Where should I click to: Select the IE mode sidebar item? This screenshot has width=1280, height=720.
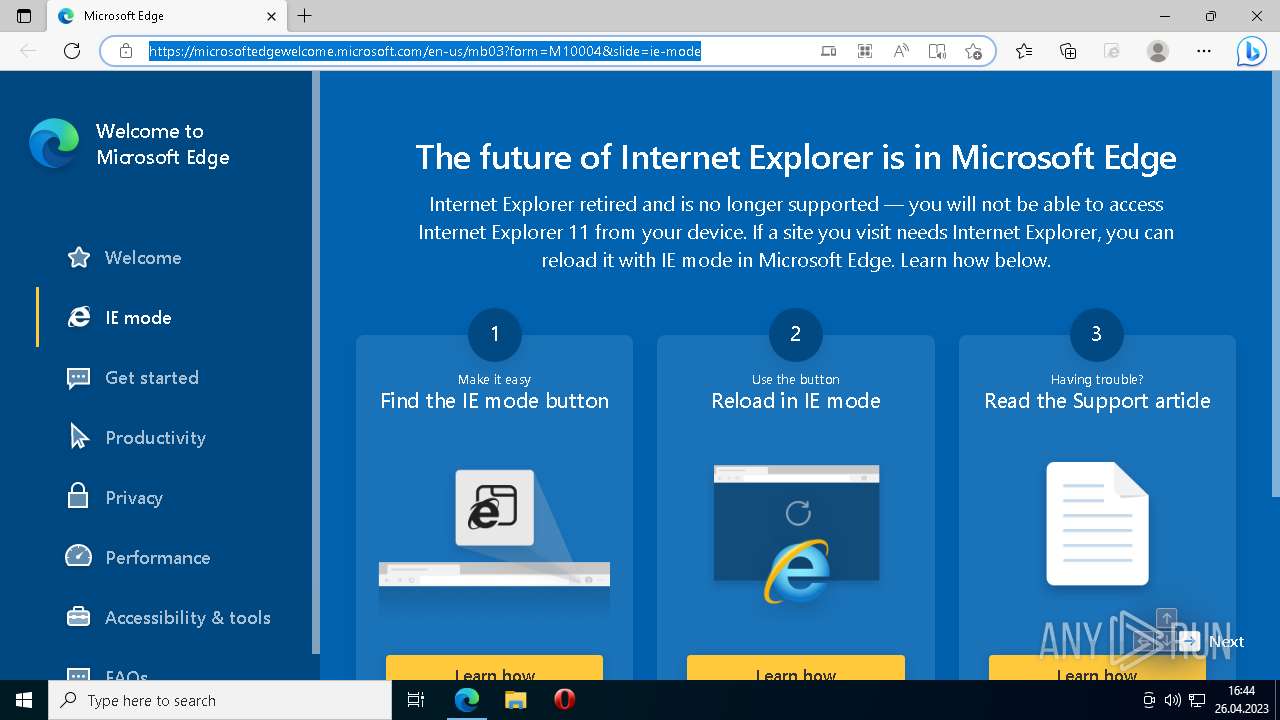pyautogui.click(x=138, y=318)
